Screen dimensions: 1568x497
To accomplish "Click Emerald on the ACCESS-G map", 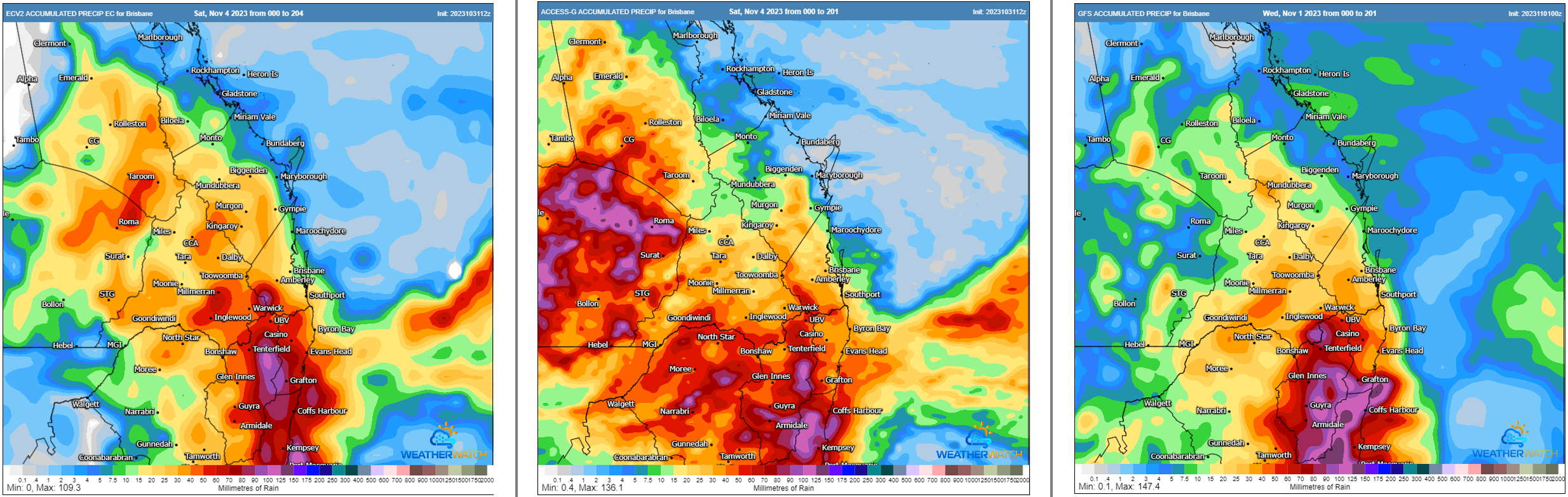I will pos(608,76).
